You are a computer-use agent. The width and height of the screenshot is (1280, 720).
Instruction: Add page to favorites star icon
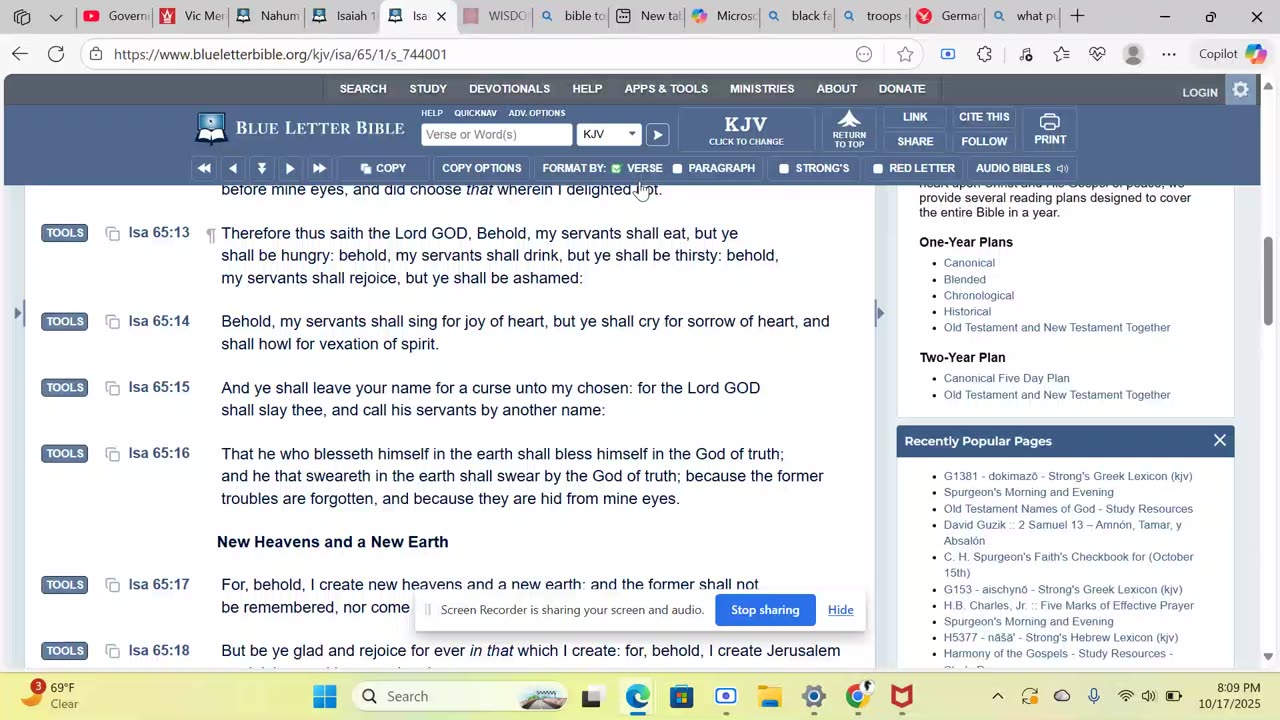905,54
